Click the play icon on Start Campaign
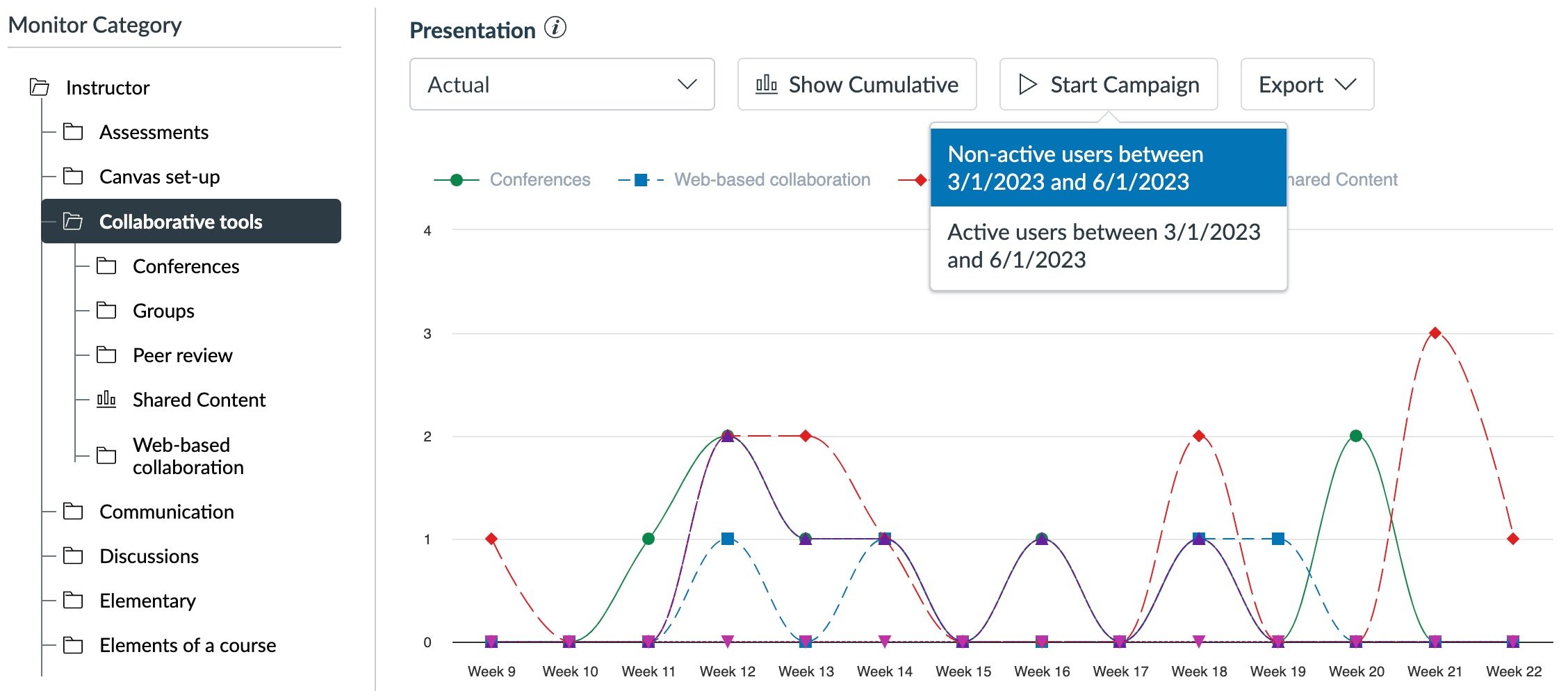The width and height of the screenshot is (1568, 691). 1027,84
